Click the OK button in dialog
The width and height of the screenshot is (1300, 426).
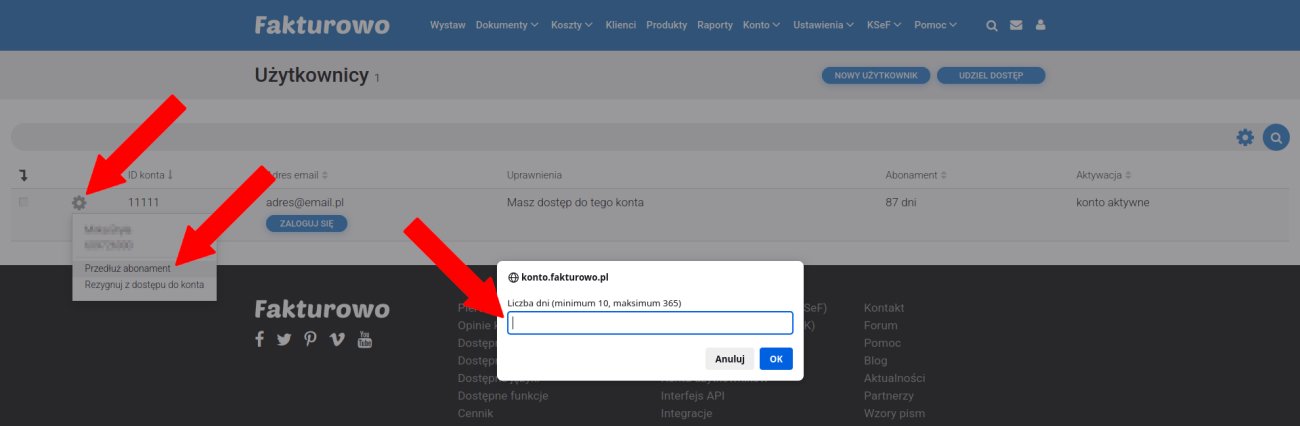pos(776,358)
